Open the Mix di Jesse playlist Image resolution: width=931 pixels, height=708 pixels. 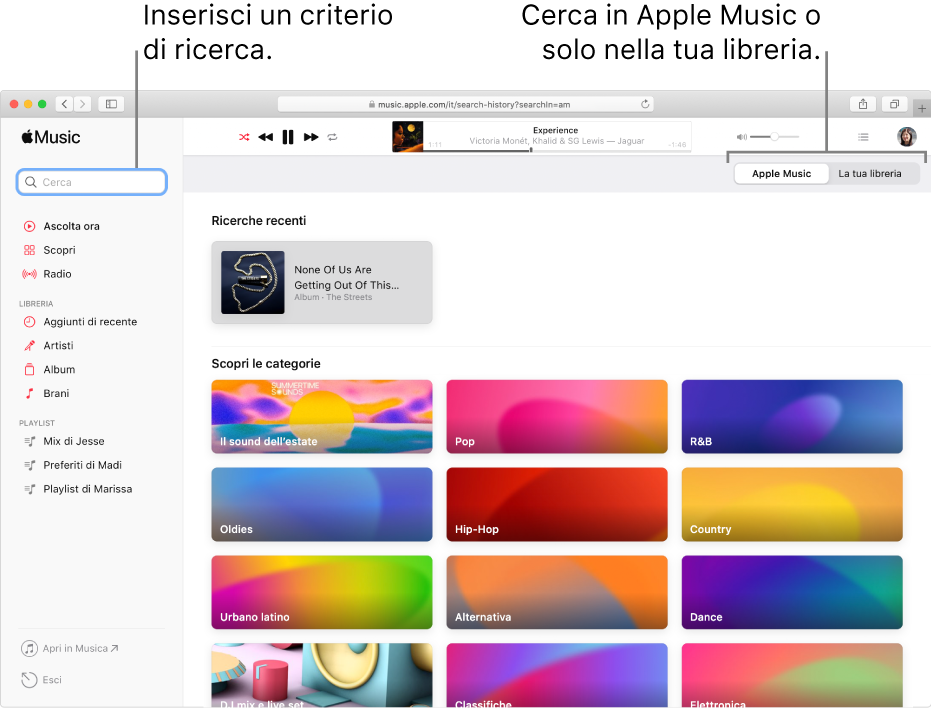[73, 441]
